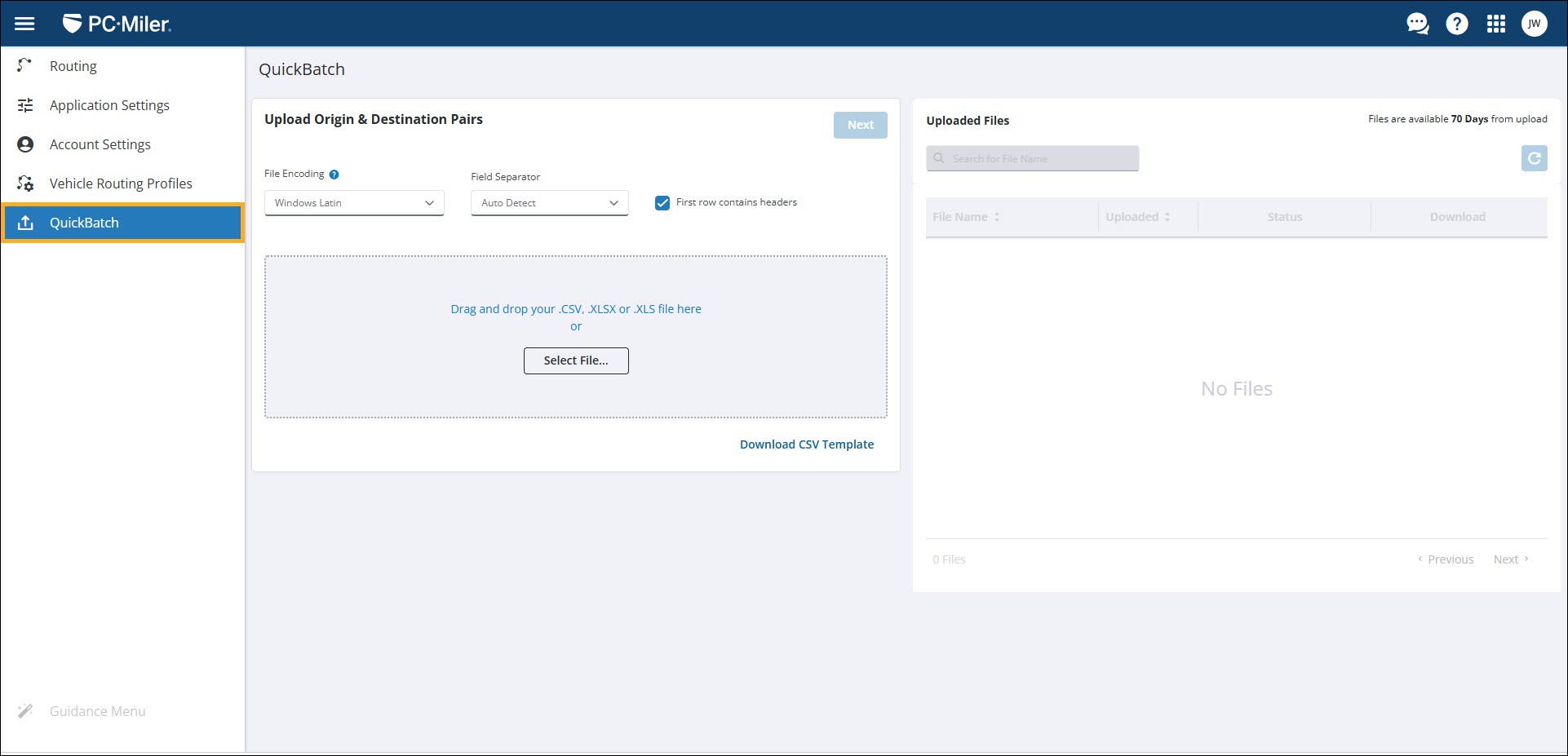The width and height of the screenshot is (1568, 756).
Task: Click the Guidance Menu pencil icon
Action: pyautogui.click(x=26, y=710)
